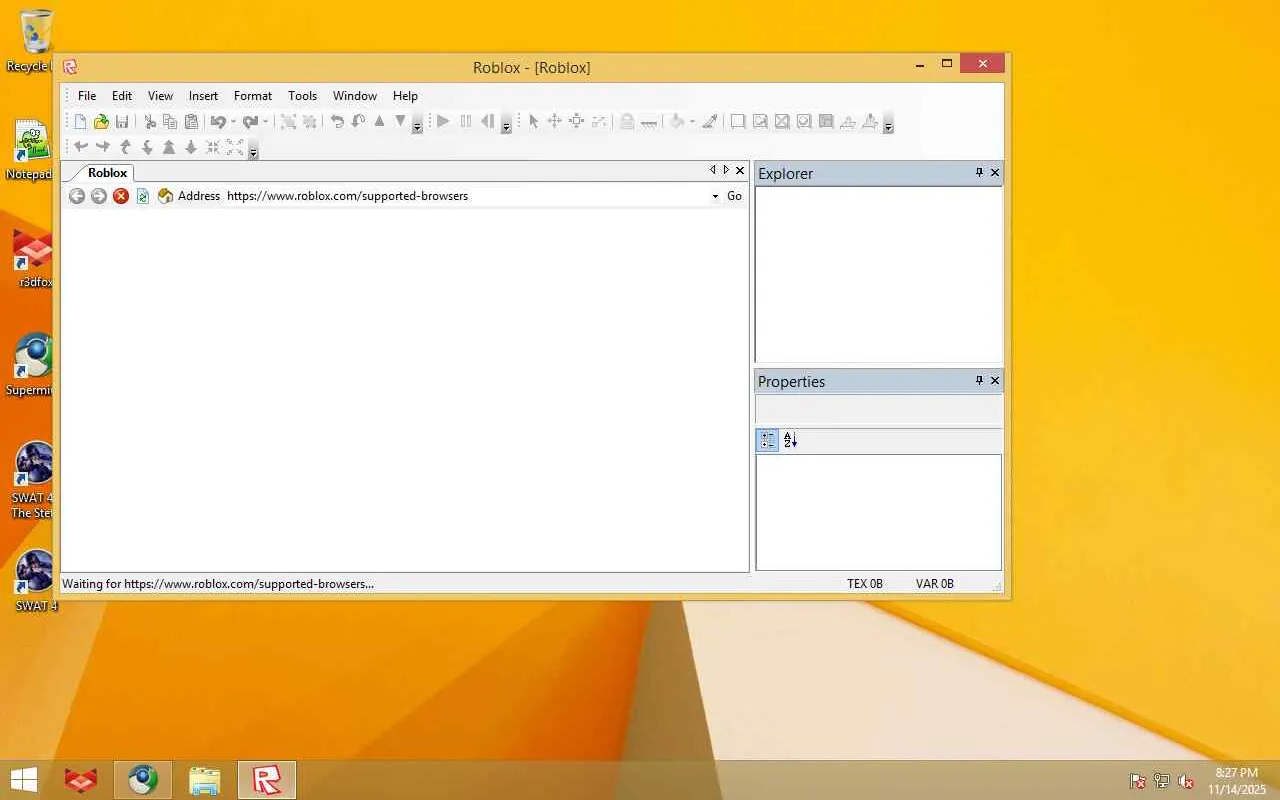Click the Paste clipboard icon
Screen dimensions: 1280x800
tap(191, 122)
